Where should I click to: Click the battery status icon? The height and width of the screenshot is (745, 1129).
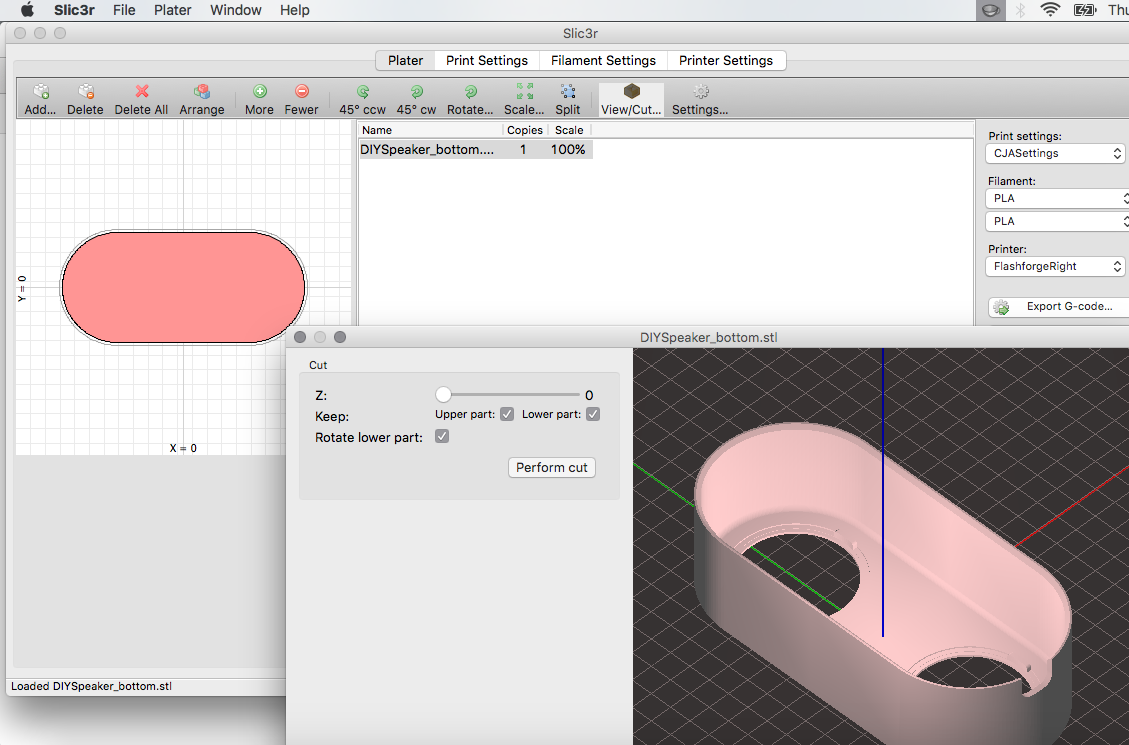pyautogui.click(x=1084, y=10)
